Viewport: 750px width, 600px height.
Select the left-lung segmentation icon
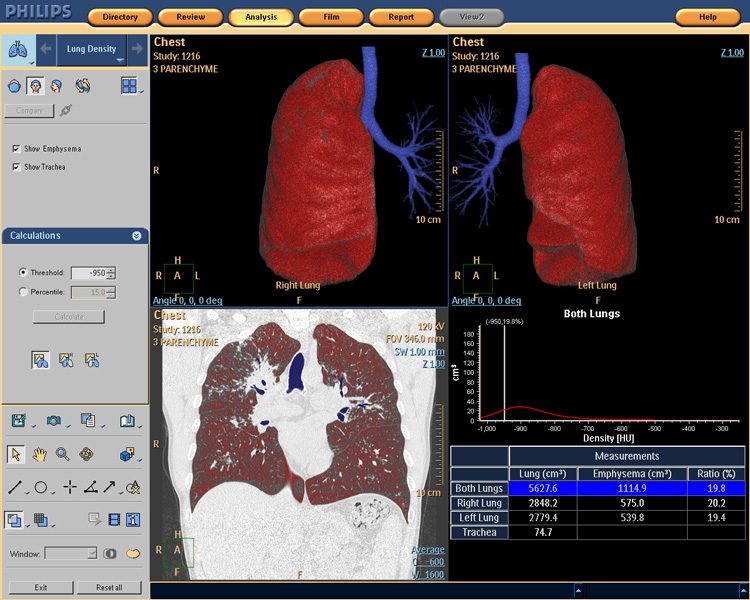[x=92, y=360]
